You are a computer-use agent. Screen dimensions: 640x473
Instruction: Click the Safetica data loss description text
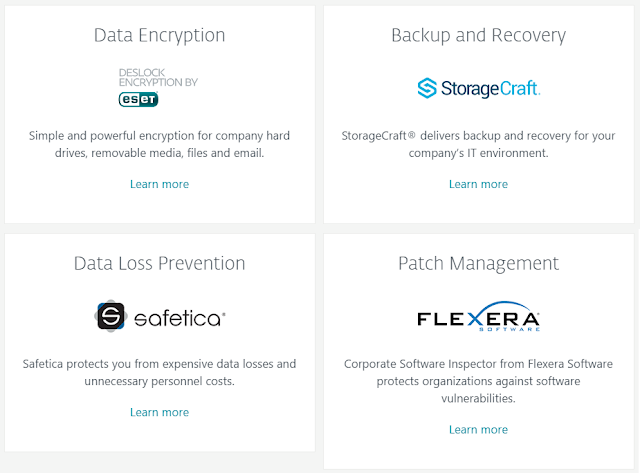(159, 373)
